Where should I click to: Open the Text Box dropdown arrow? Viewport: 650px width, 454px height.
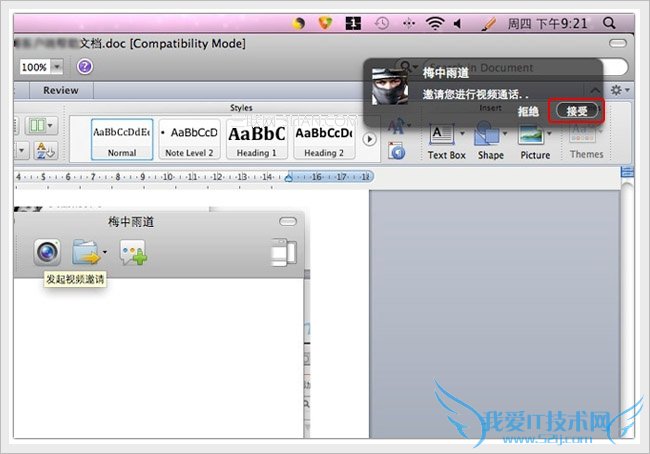pyautogui.click(x=463, y=134)
